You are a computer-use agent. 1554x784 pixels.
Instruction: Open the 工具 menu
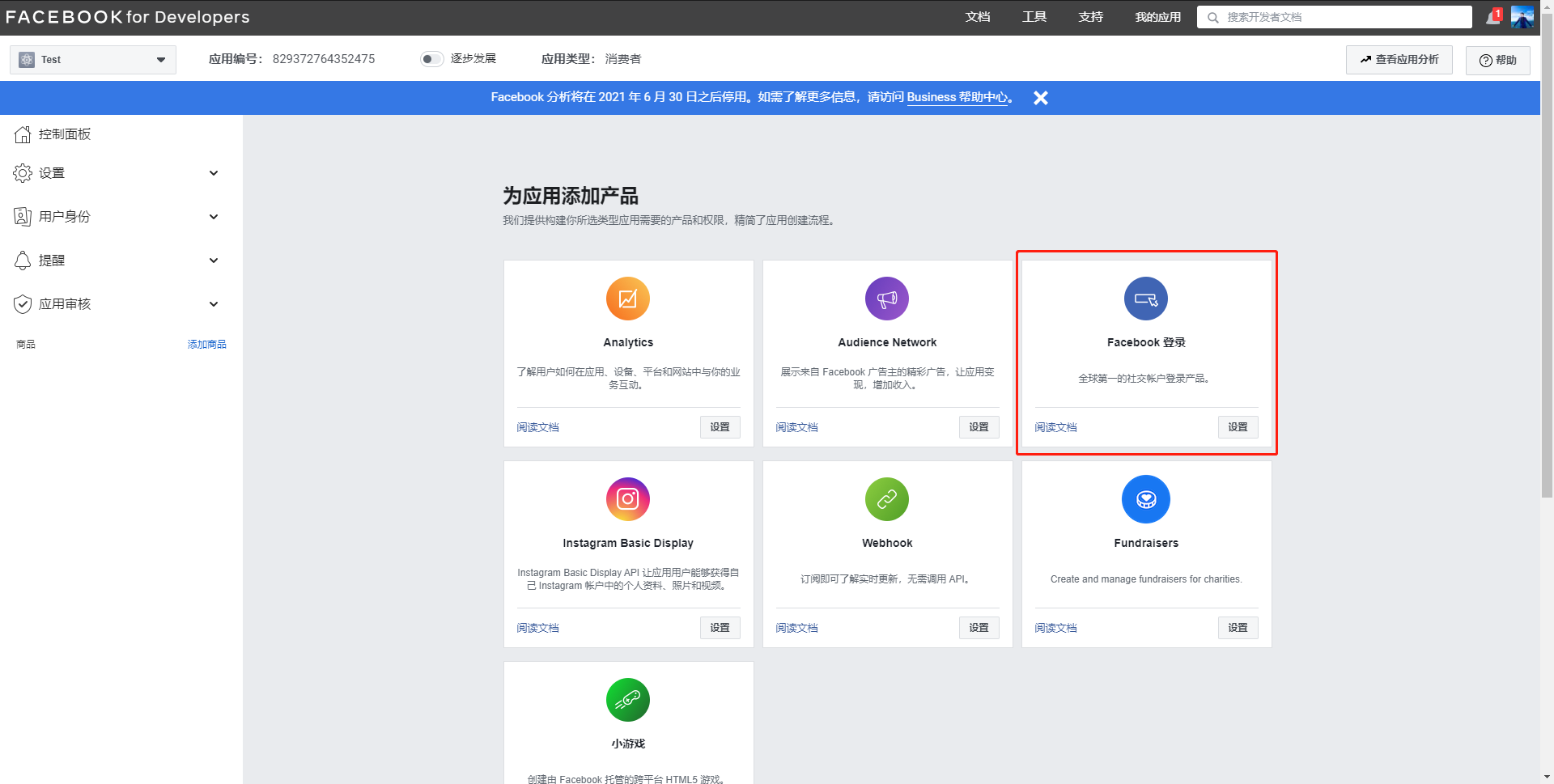(1034, 16)
